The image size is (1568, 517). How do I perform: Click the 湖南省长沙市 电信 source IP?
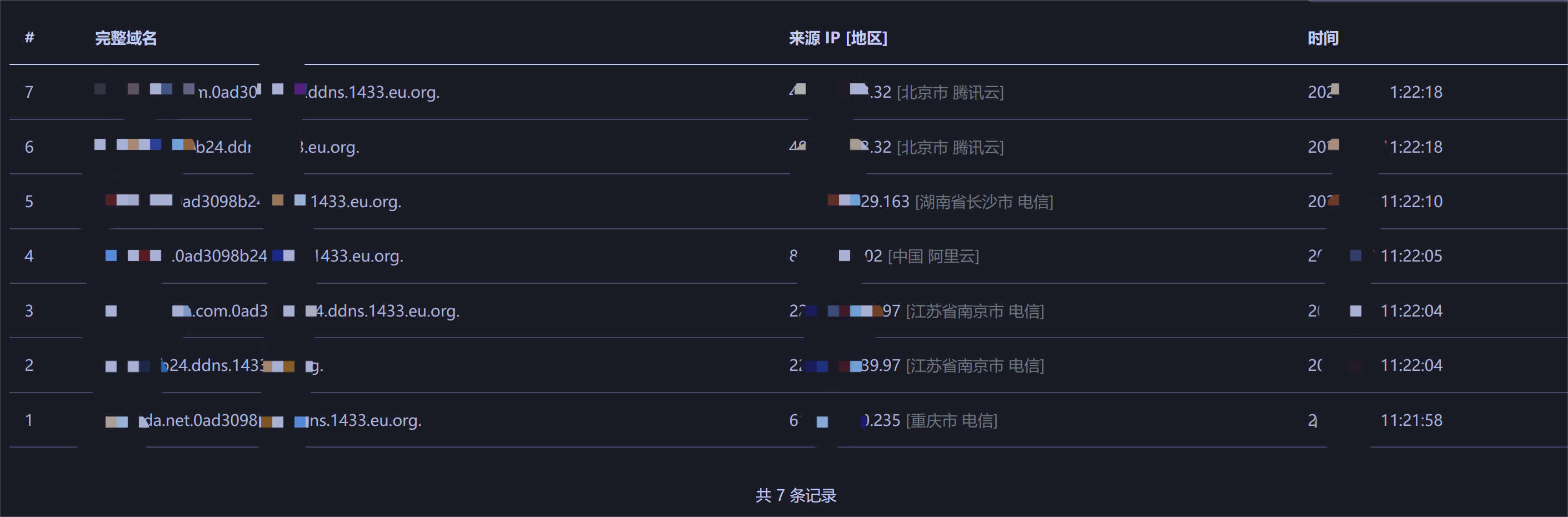pyautogui.click(x=941, y=202)
